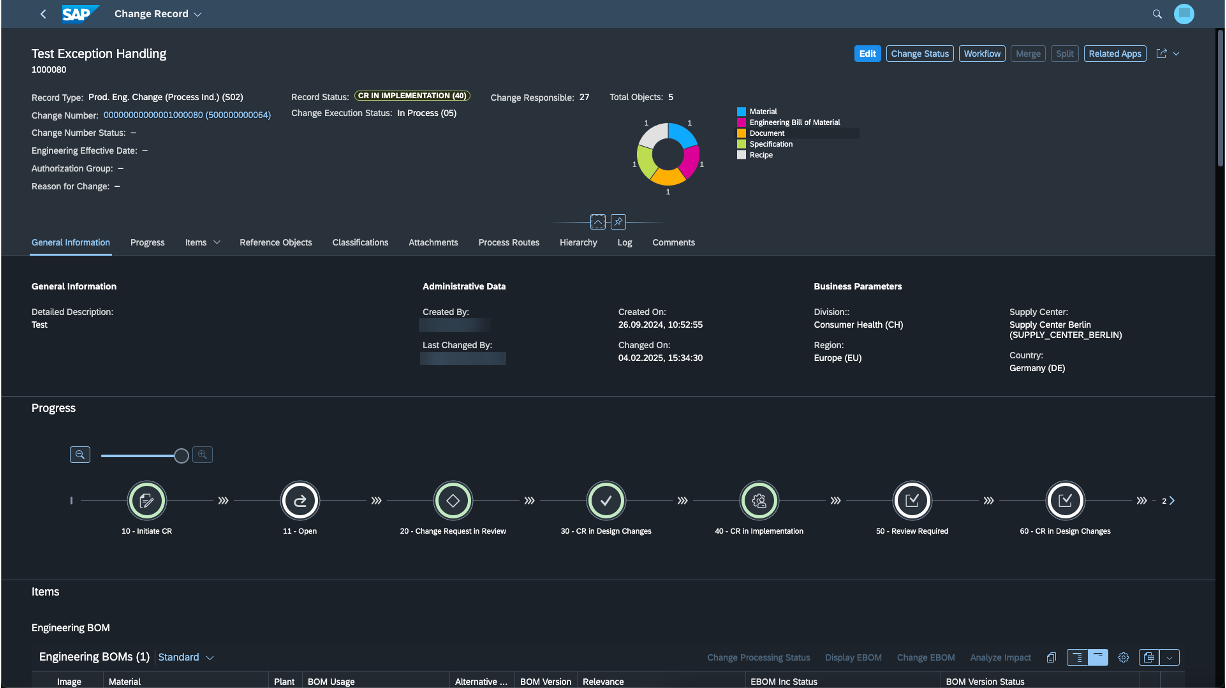The width and height of the screenshot is (1226, 688).
Task: Click the Material legend color swatch
Action: pos(741,112)
